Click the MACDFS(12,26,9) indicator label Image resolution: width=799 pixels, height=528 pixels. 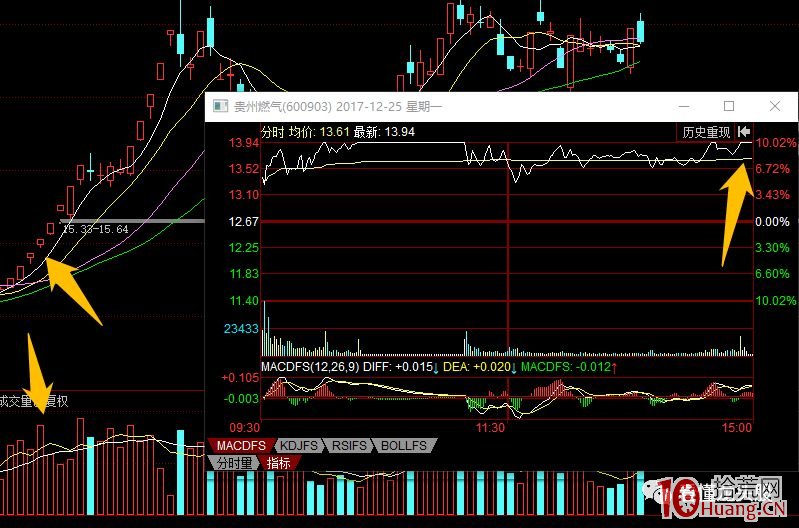[310, 366]
